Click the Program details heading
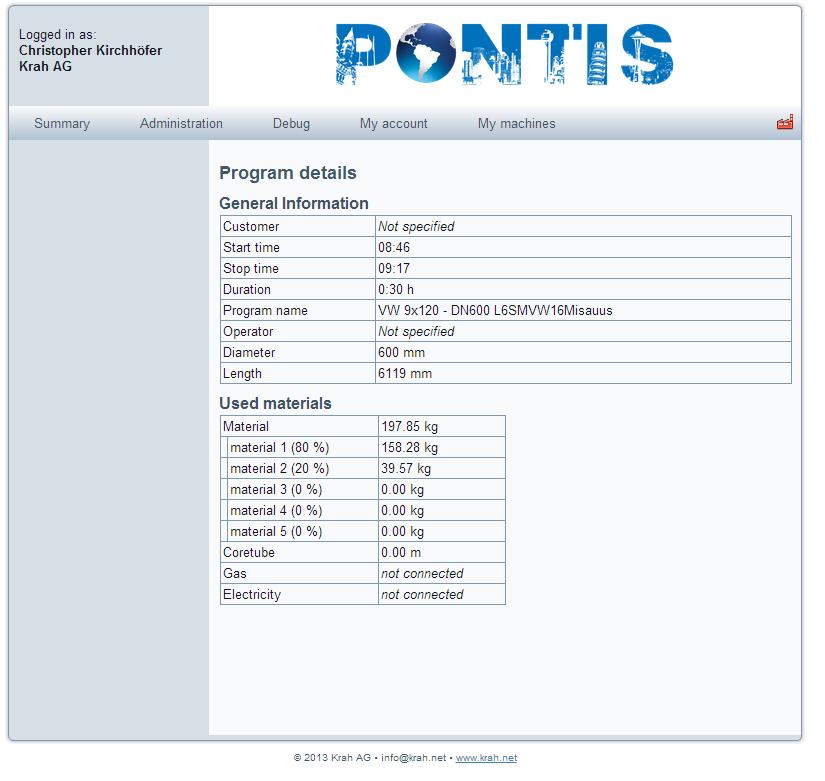This screenshot has height=781, width=825. tap(288, 173)
